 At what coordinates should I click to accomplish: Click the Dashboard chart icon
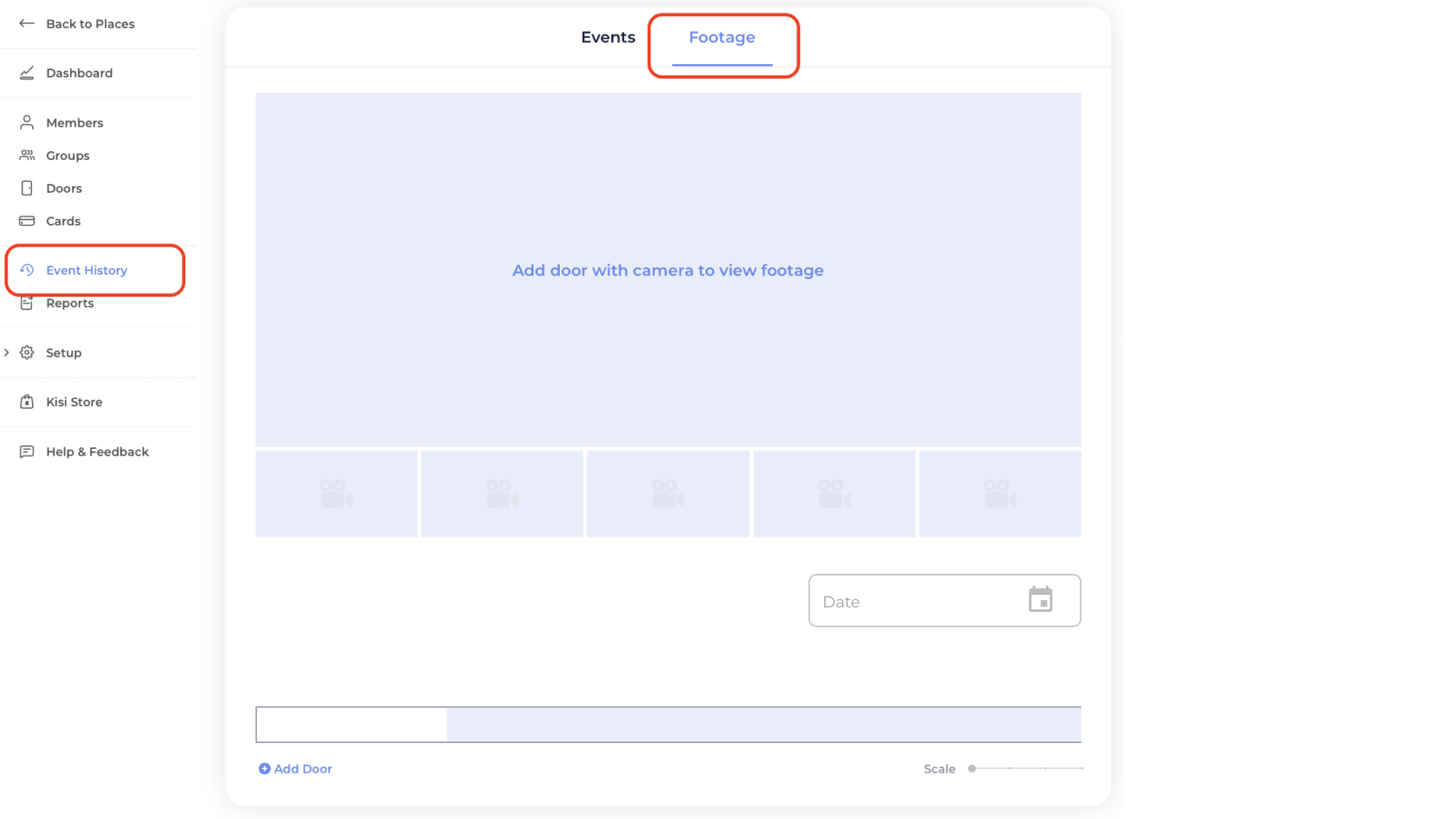26,73
